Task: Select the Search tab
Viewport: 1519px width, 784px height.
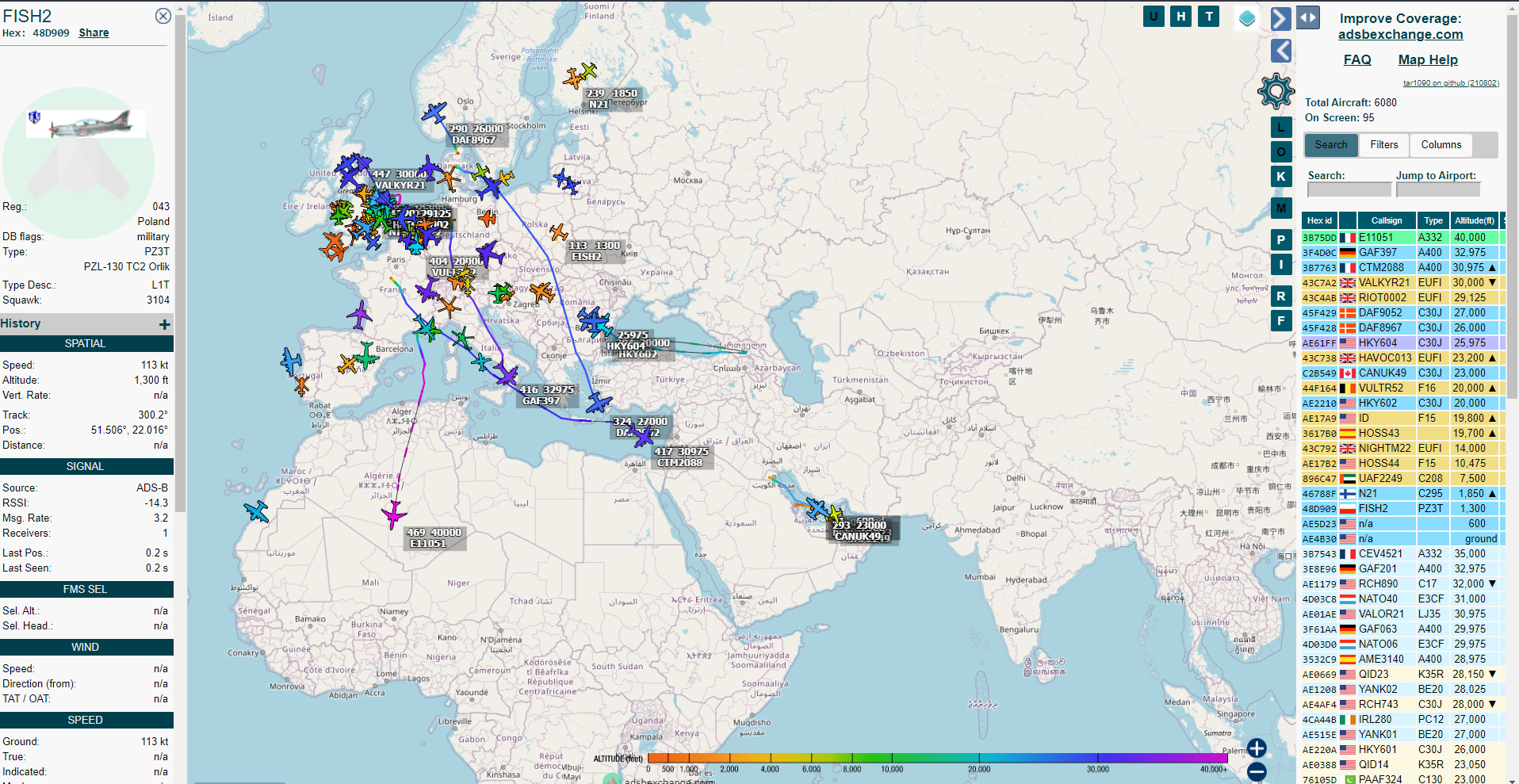Action: 1330,145
